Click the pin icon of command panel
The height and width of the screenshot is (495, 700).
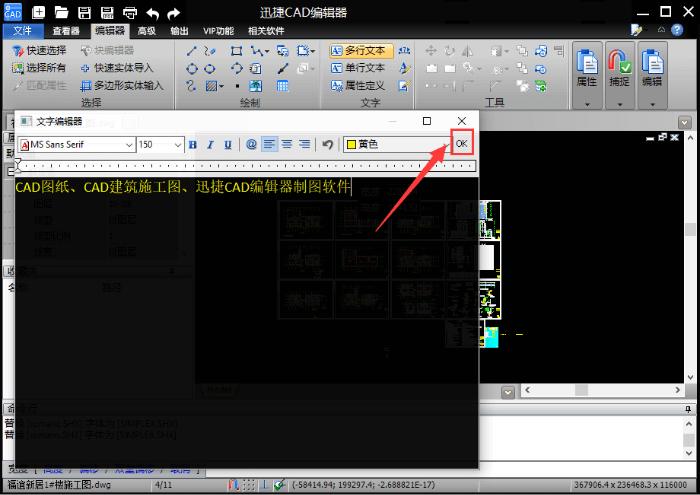688,409
